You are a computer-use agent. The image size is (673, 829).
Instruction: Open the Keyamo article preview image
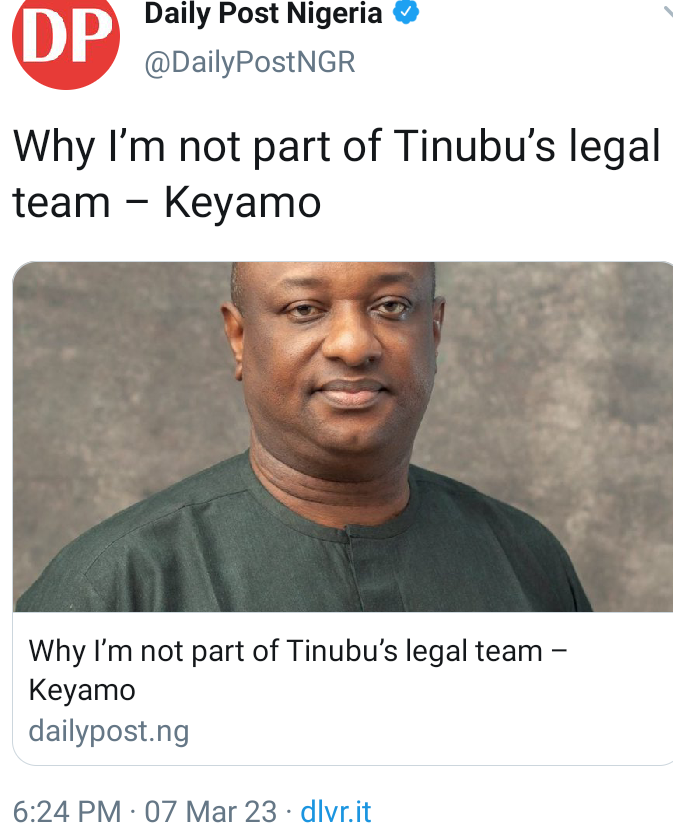pyautogui.click(x=343, y=437)
